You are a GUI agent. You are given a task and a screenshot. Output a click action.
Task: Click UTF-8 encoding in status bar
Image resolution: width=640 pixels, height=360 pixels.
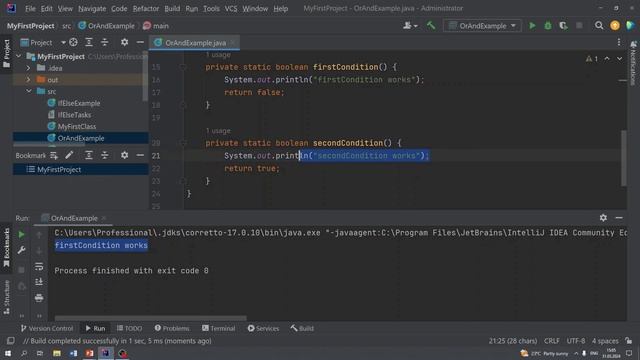click(x=576, y=340)
